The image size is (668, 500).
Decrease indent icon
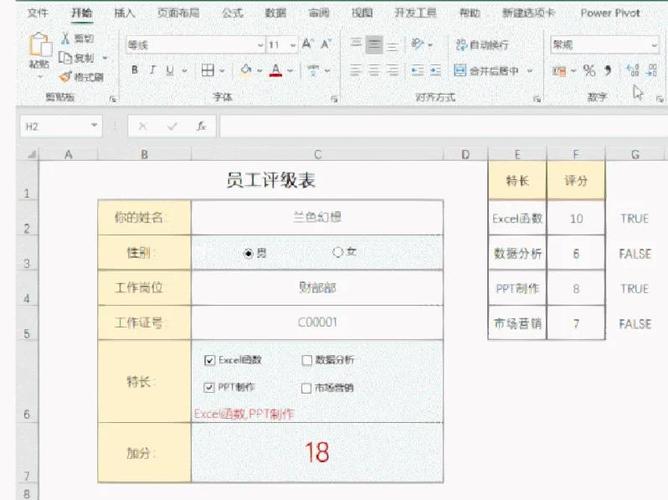[418, 70]
